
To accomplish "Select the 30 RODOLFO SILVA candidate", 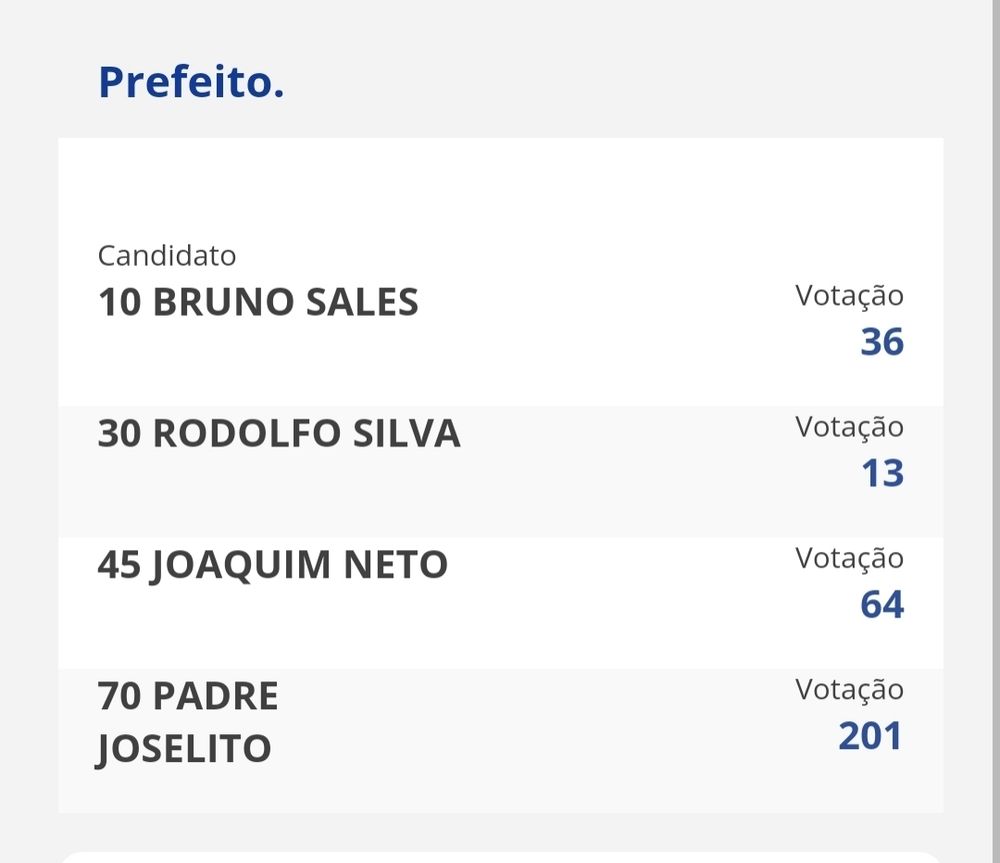I will pos(279,433).
